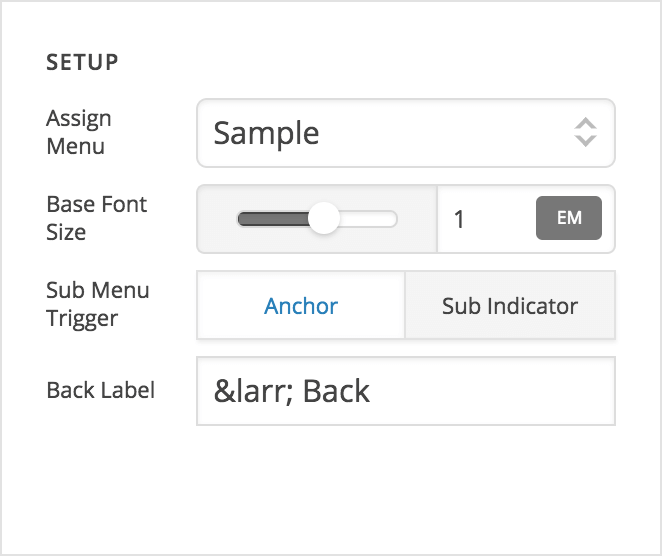Click the EM unit button

569,218
